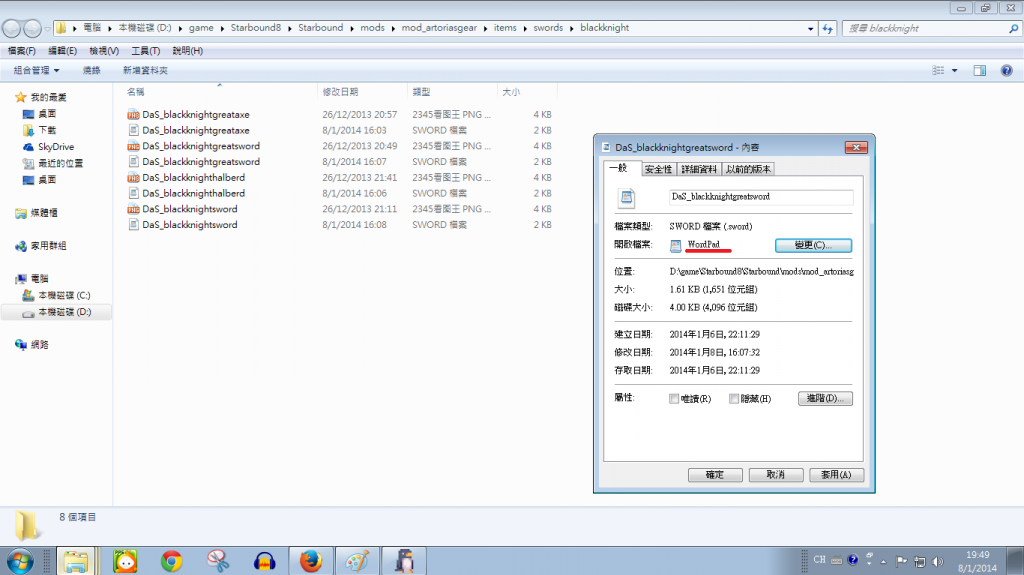Click the Windows Start orb
The image size is (1024, 575).
pyautogui.click(x=20, y=560)
